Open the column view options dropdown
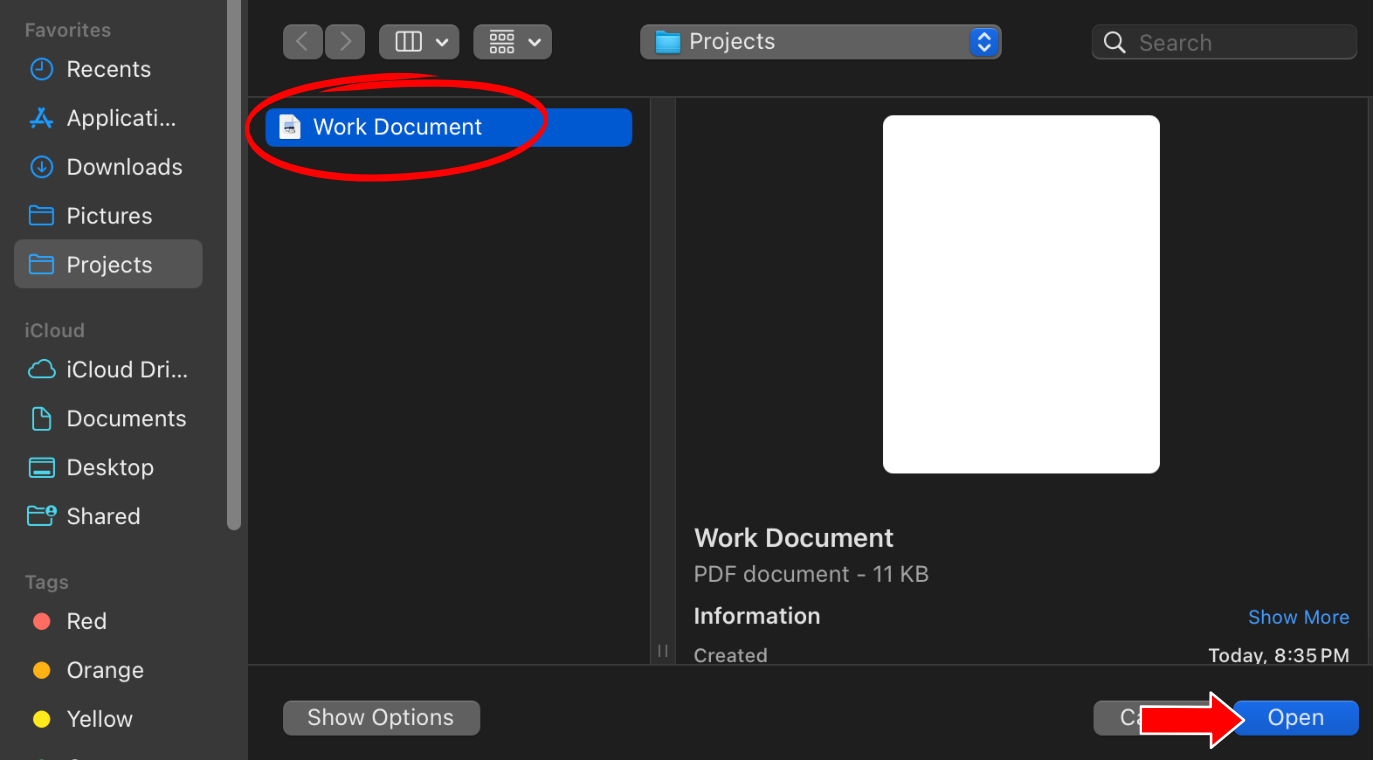Image resolution: width=1374 pixels, height=760 pixels. coord(420,42)
